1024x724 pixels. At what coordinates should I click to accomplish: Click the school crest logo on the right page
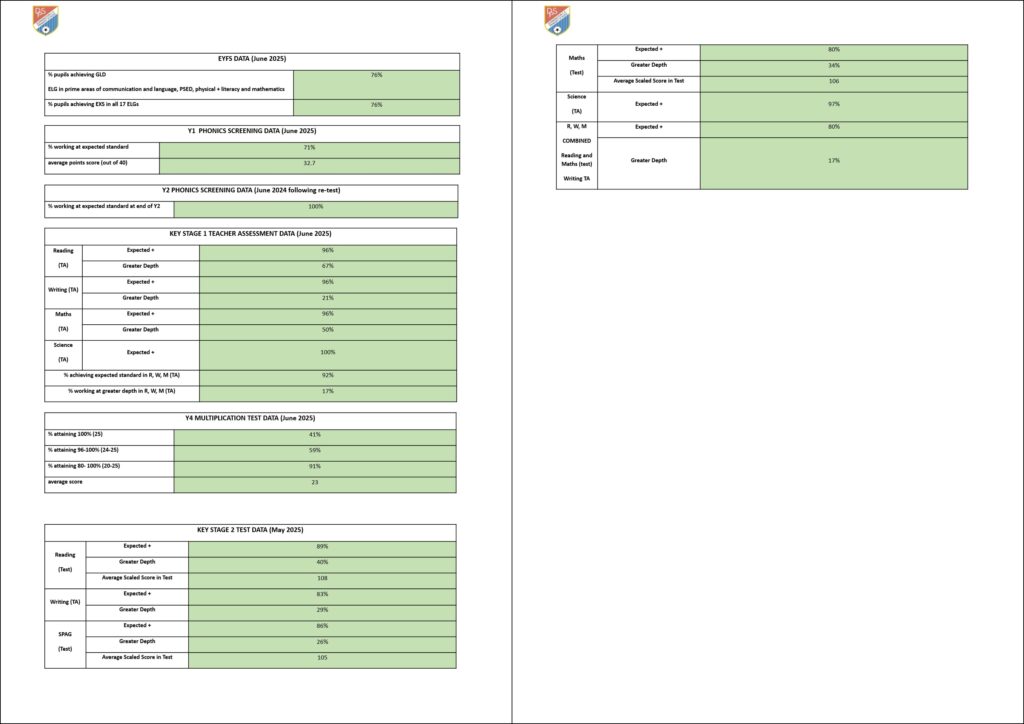[x=557, y=20]
